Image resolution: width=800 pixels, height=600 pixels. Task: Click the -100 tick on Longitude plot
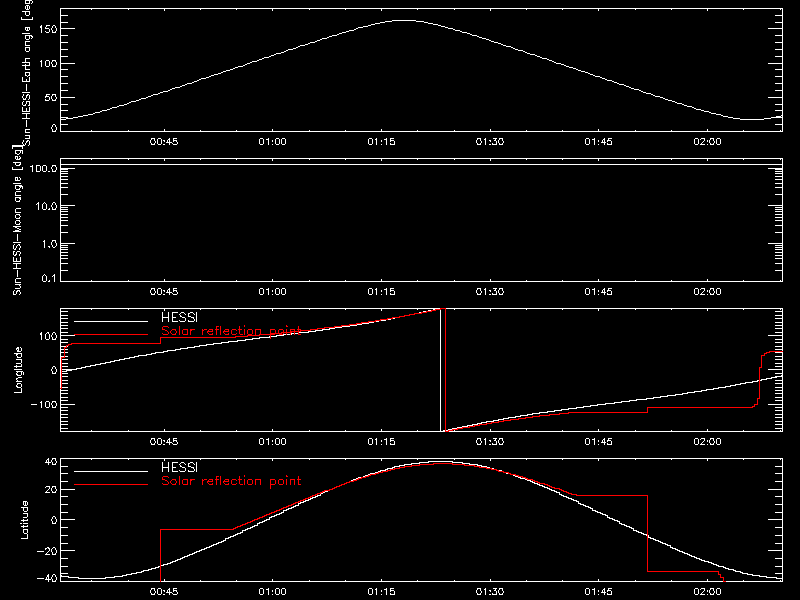[x=44, y=405]
